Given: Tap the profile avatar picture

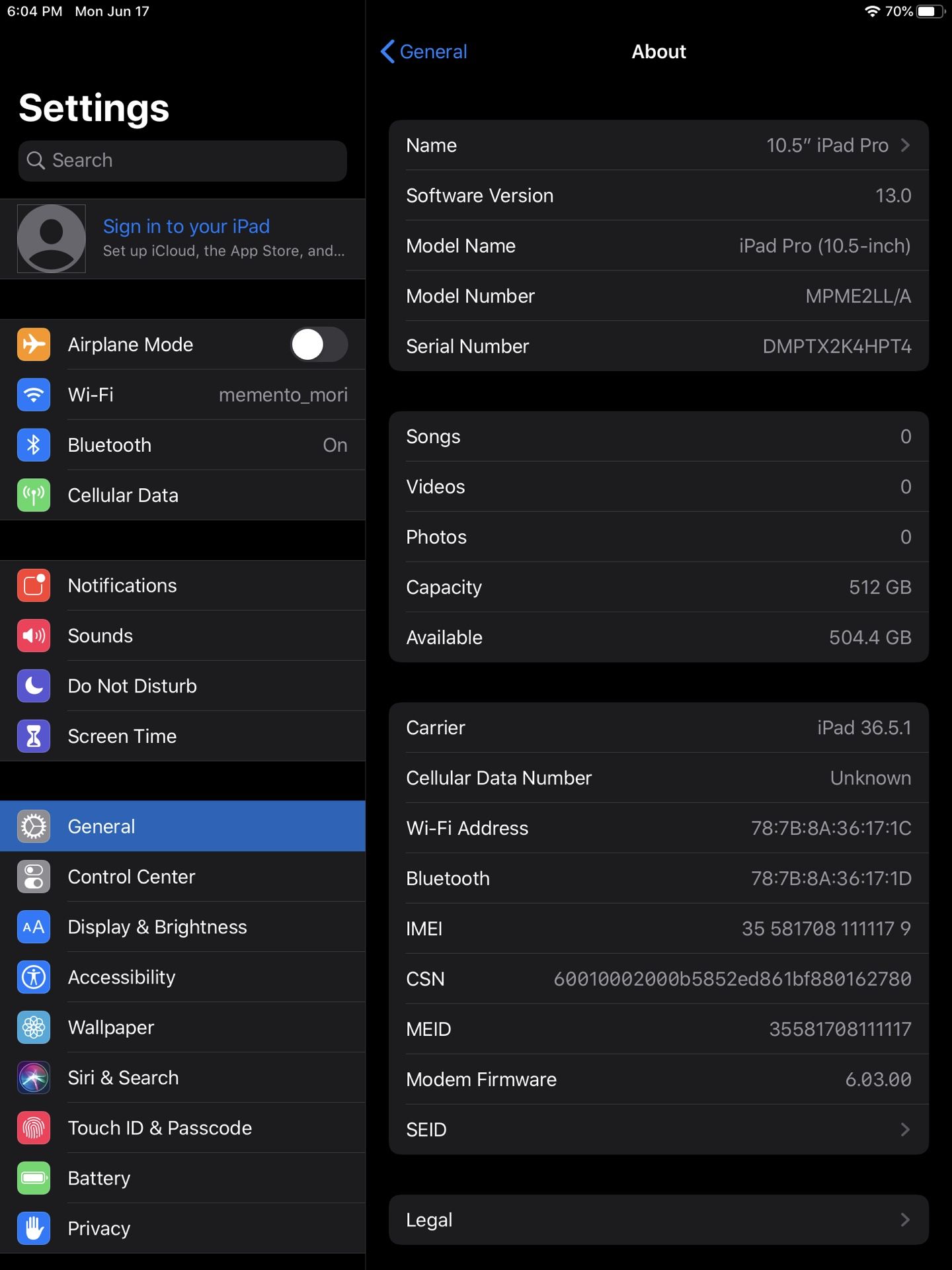Looking at the screenshot, I should tap(52, 239).
